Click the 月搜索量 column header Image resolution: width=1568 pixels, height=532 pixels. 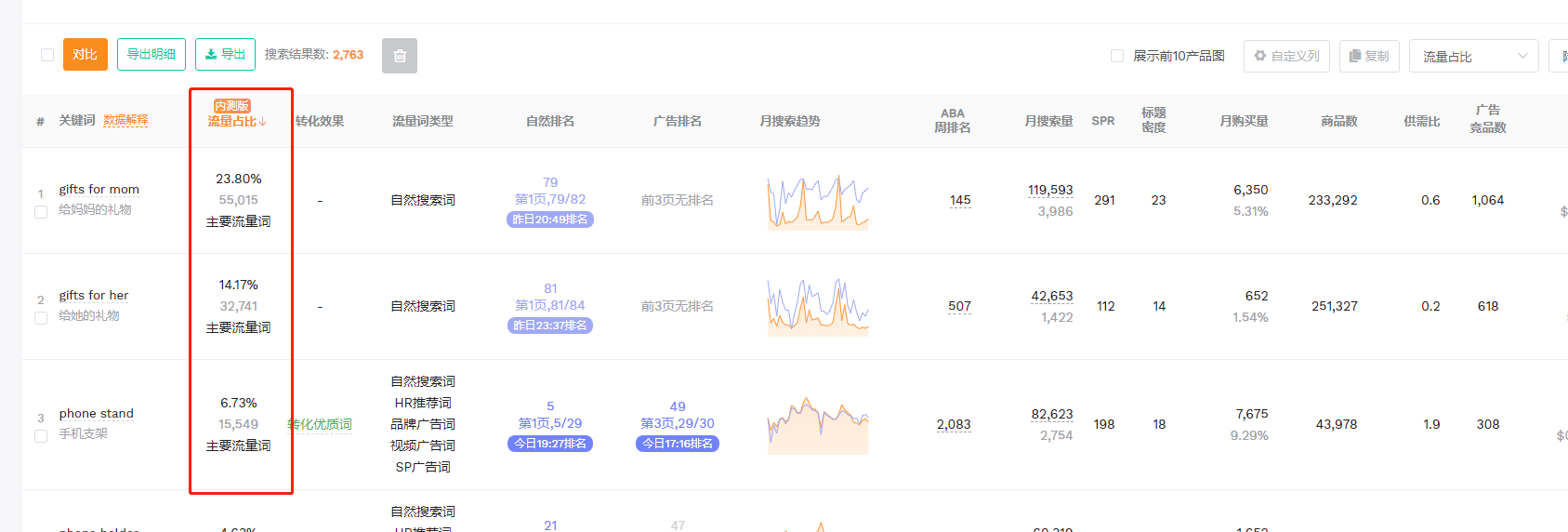[1048, 121]
